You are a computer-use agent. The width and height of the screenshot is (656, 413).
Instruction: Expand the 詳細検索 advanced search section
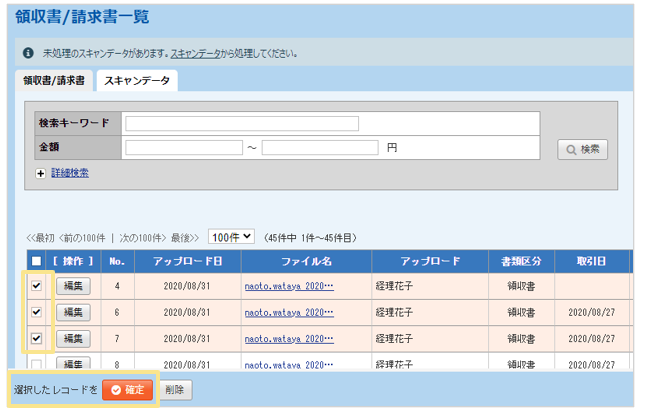click(70, 173)
